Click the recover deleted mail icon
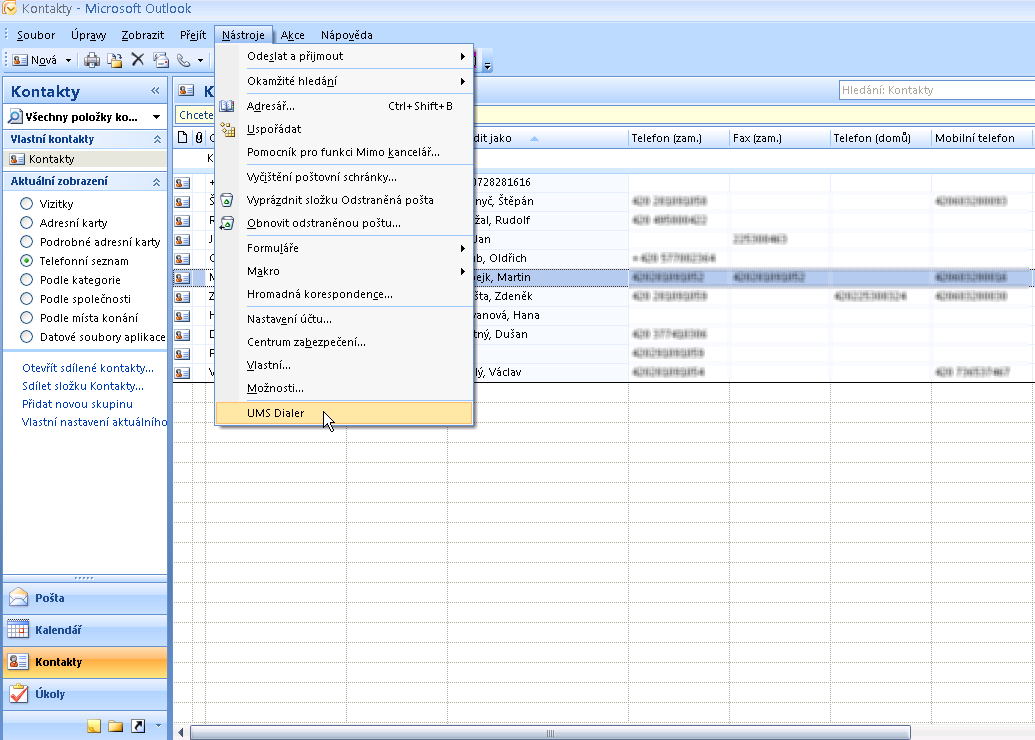This screenshot has width=1035, height=740. [x=227, y=223]
